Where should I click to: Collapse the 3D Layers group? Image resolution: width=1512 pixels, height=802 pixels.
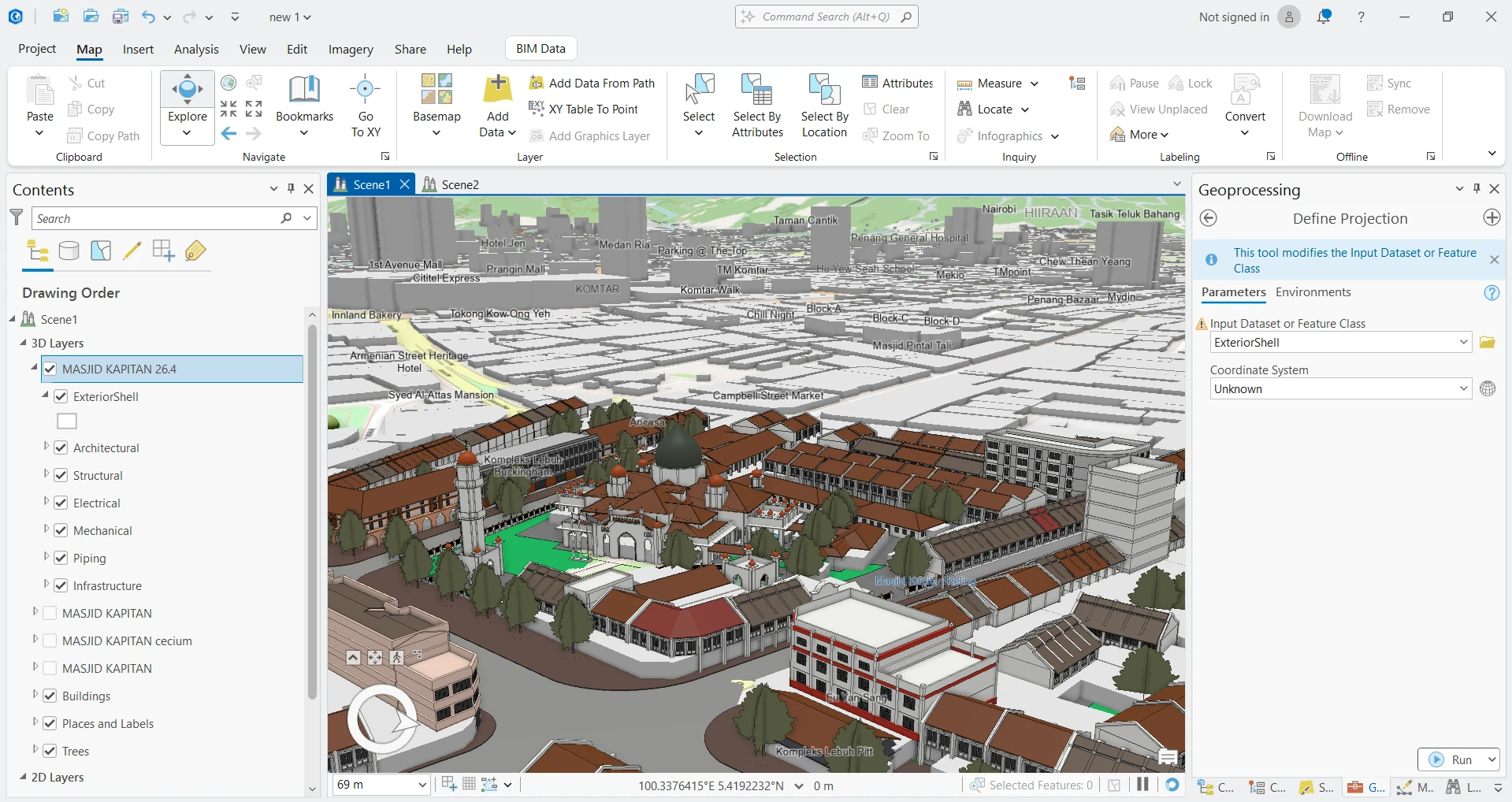(x=23, y=343)
